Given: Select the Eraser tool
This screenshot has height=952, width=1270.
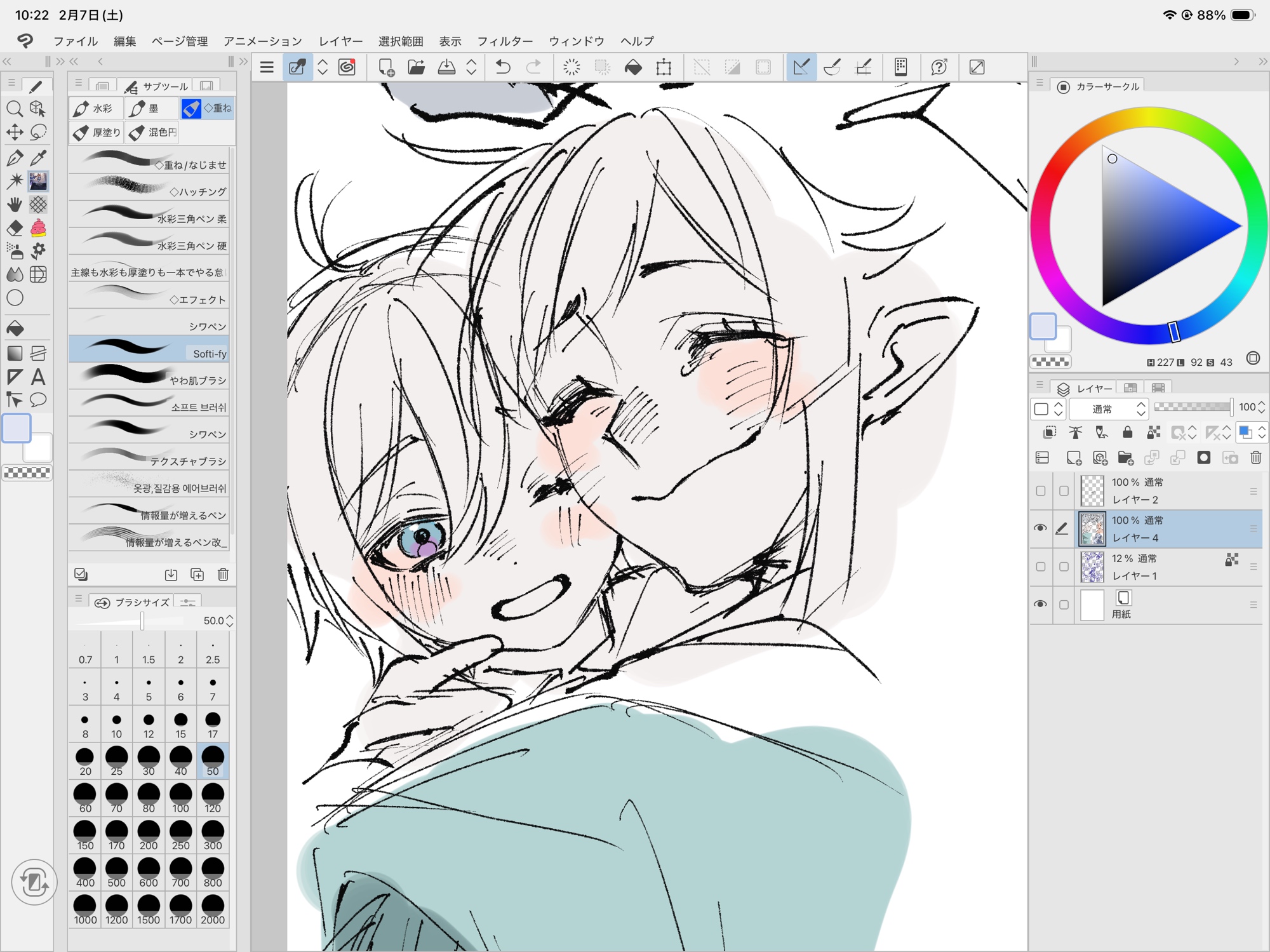Looking at the screenshot, I should click(x=15, y=228).
